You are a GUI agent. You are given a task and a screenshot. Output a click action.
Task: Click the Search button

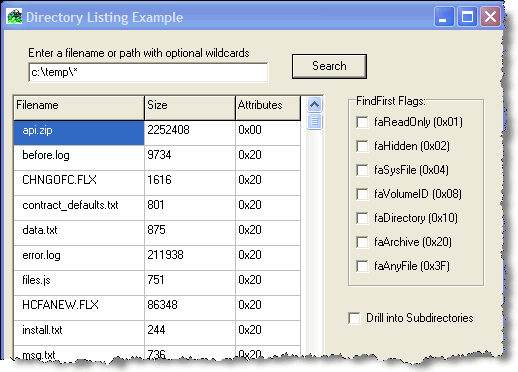coord(329,66)
